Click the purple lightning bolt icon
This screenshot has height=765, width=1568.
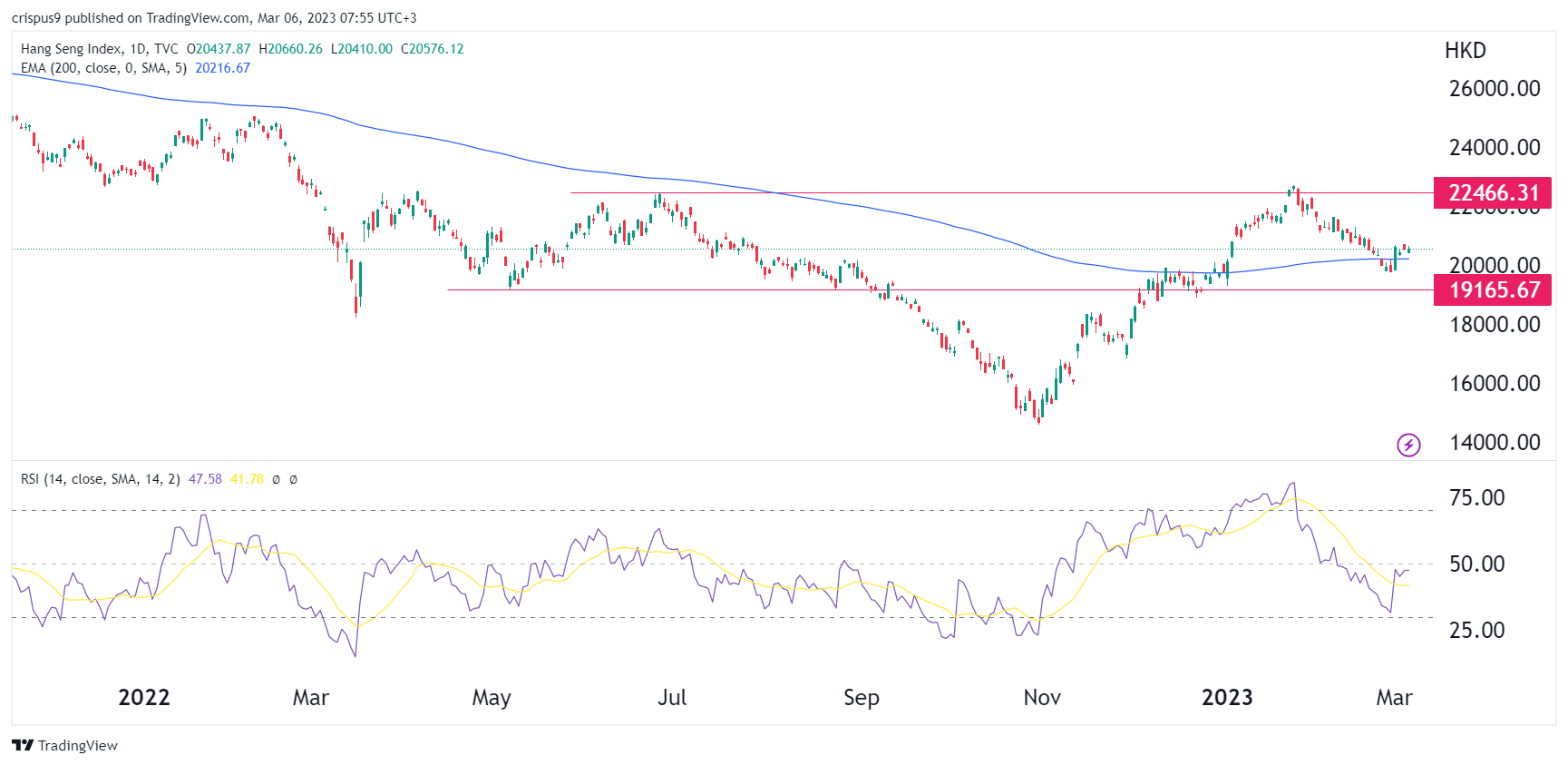click(x=1407, y=445)
